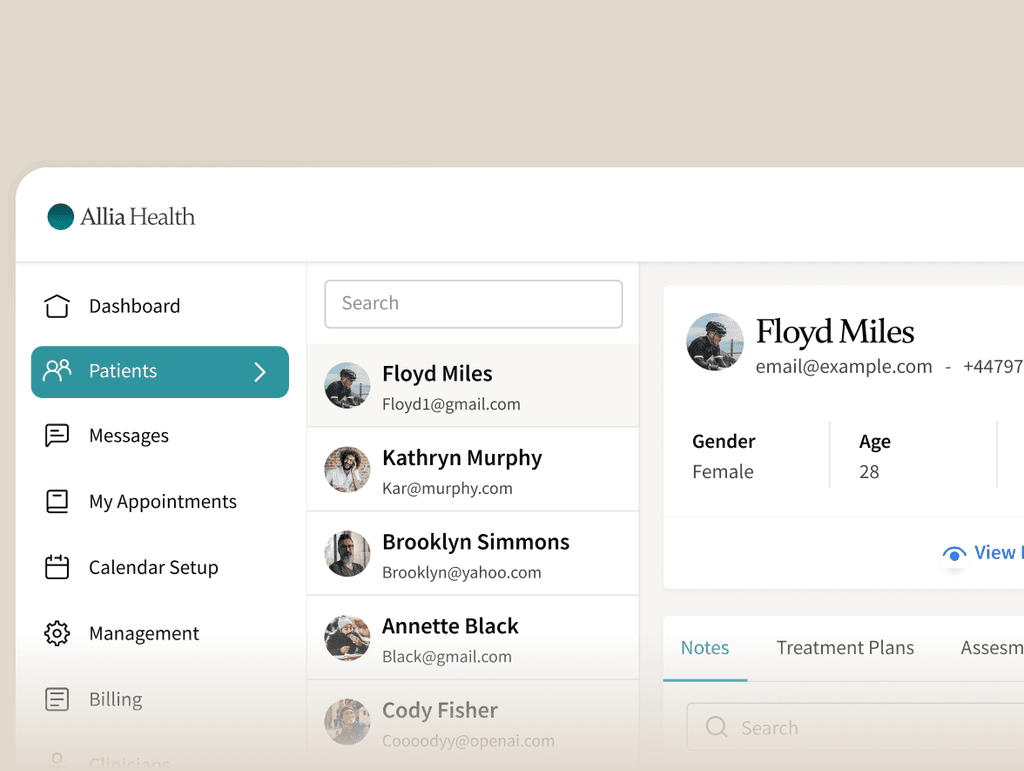1024x771 pixels.
Task: Click the Management gear icon
Action: click(x=56, y=633)
